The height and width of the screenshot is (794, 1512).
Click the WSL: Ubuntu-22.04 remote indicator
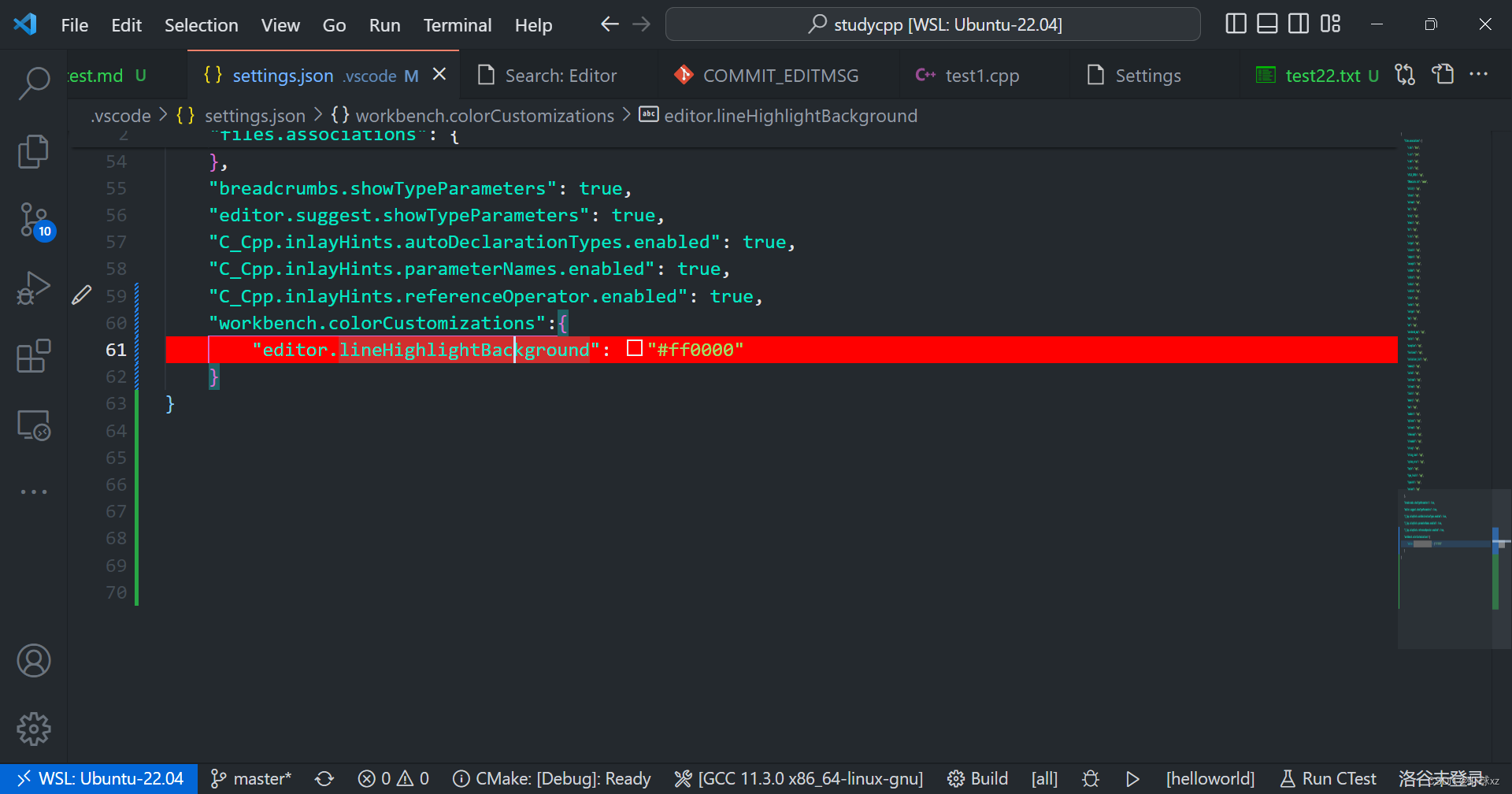(x=98, y=779)
